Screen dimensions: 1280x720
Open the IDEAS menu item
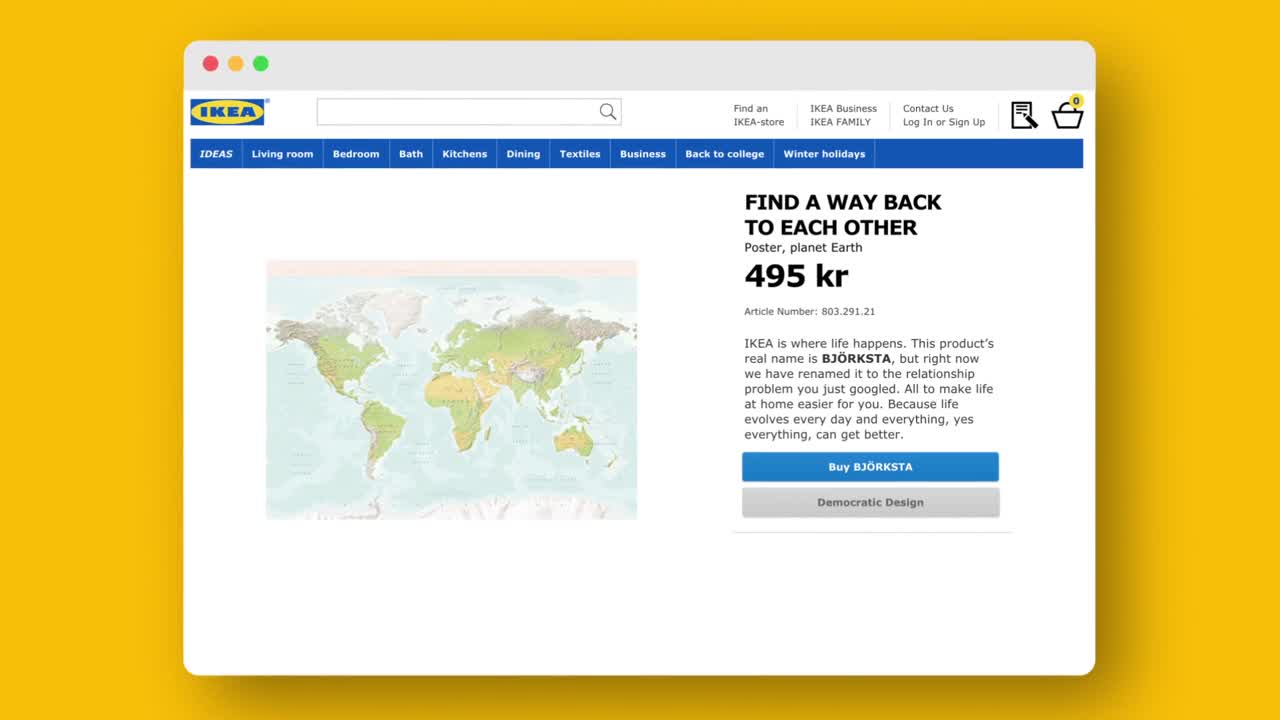pos(216,154)
